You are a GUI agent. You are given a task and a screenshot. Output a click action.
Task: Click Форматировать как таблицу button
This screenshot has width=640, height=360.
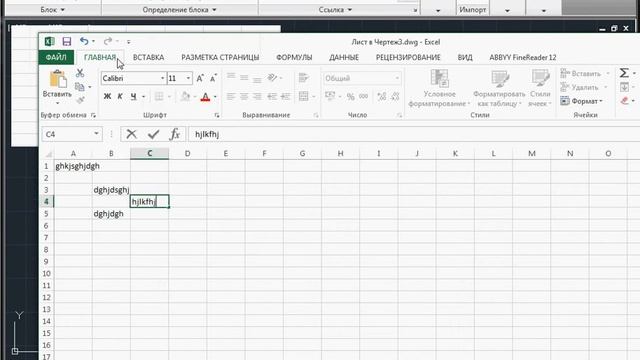[499, 88]
